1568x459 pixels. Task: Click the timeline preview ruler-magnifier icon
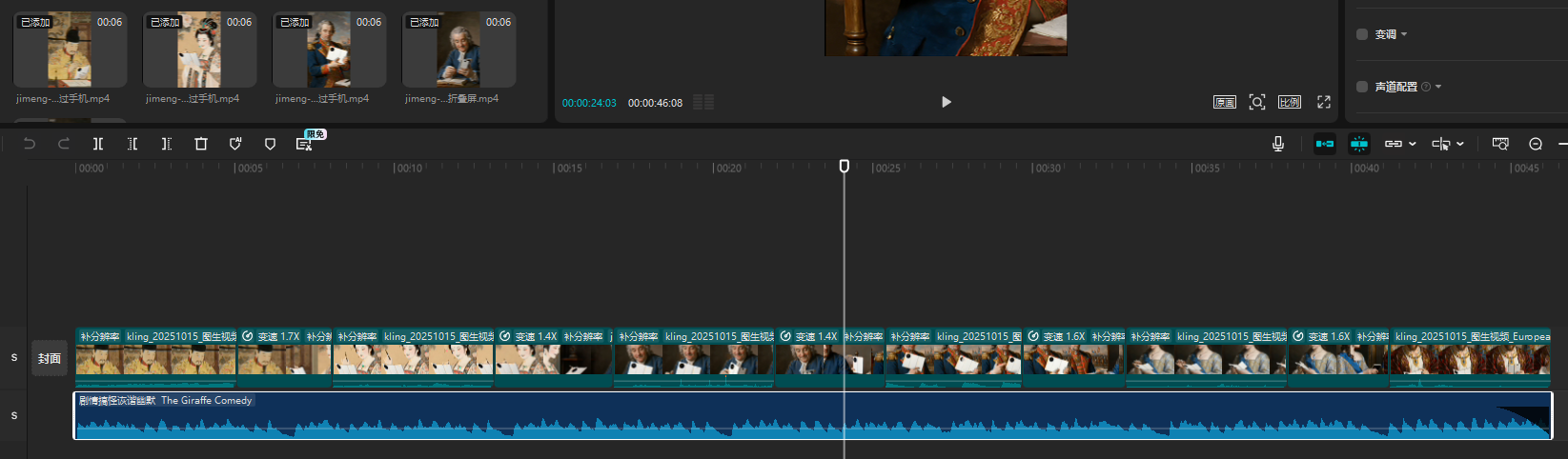[1500, 144]
